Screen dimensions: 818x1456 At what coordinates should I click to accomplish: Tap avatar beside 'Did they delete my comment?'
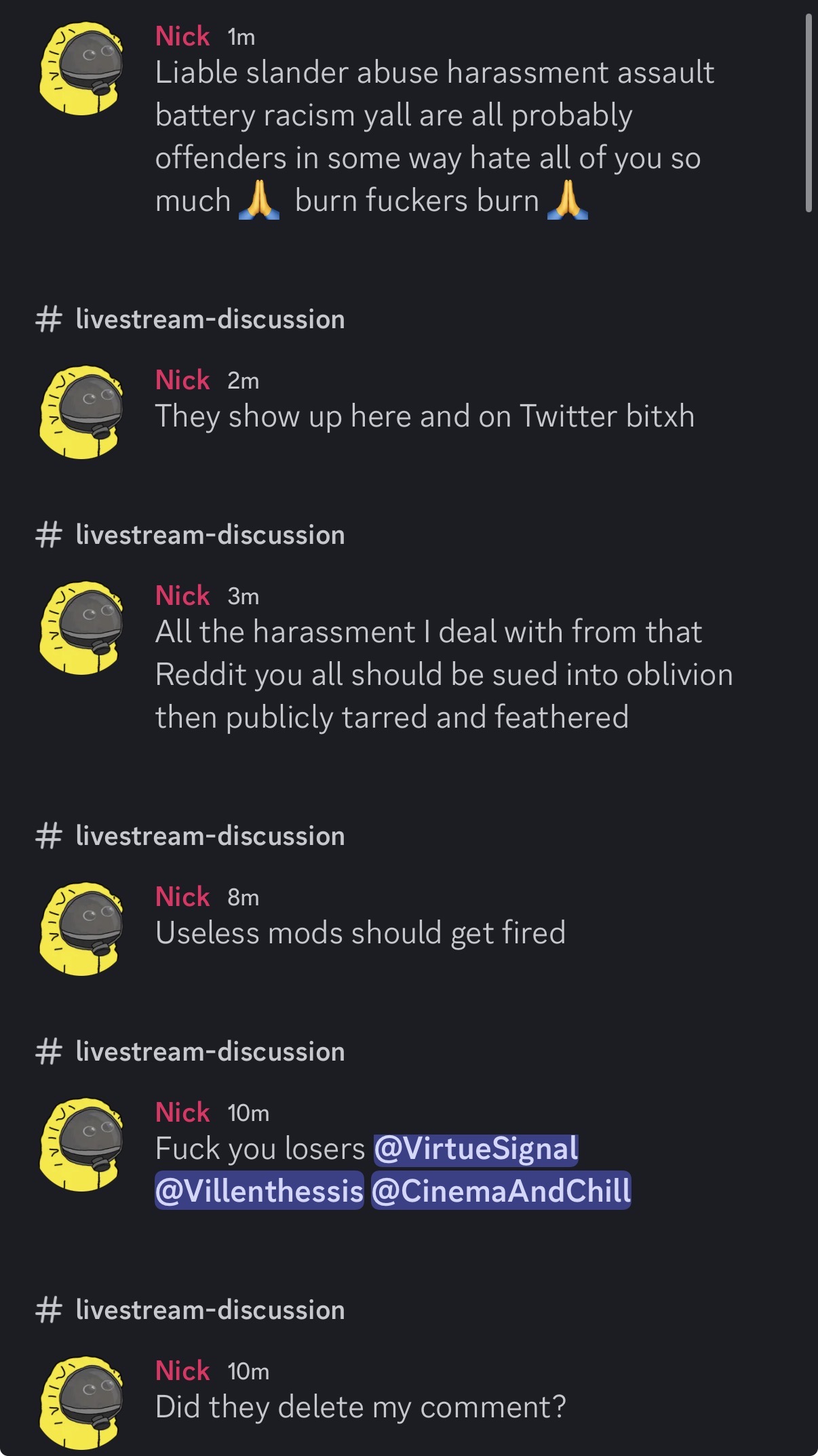[x=82, y=1403]
